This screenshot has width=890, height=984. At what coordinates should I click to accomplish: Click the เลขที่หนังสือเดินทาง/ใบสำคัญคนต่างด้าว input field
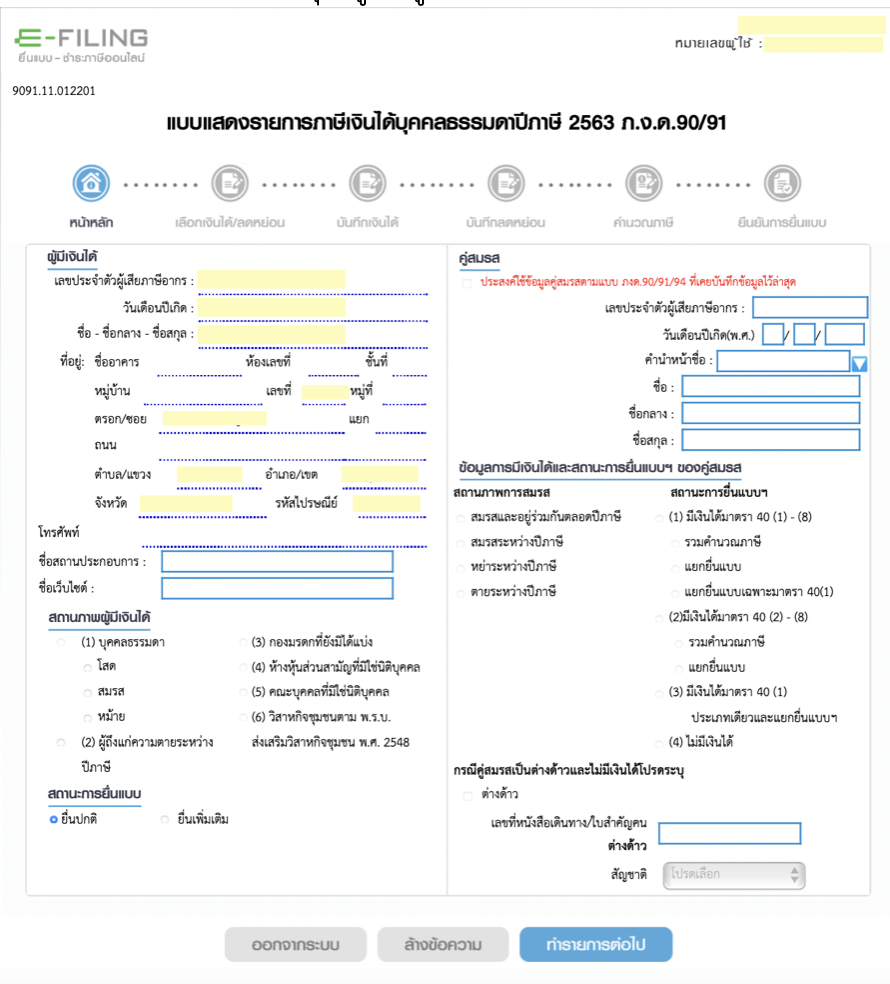click(x=730, y=833)
